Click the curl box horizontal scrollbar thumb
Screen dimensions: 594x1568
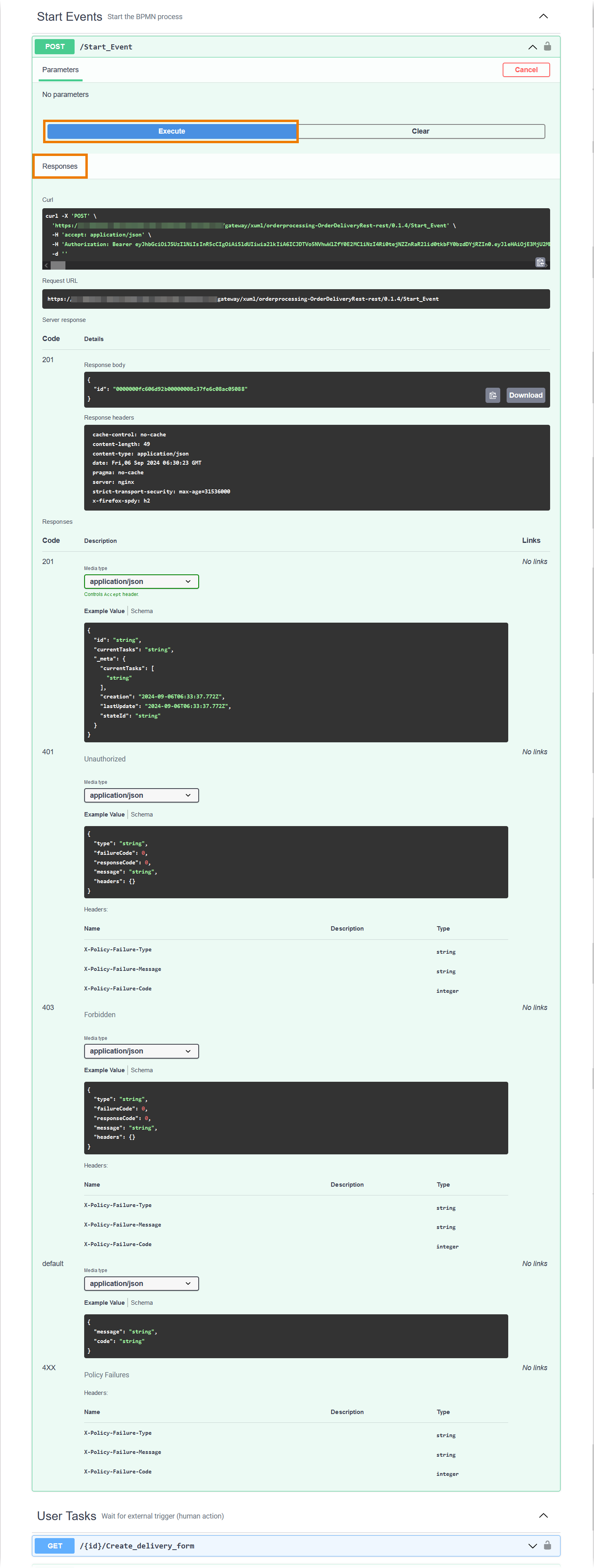click(x=58, y=265)
